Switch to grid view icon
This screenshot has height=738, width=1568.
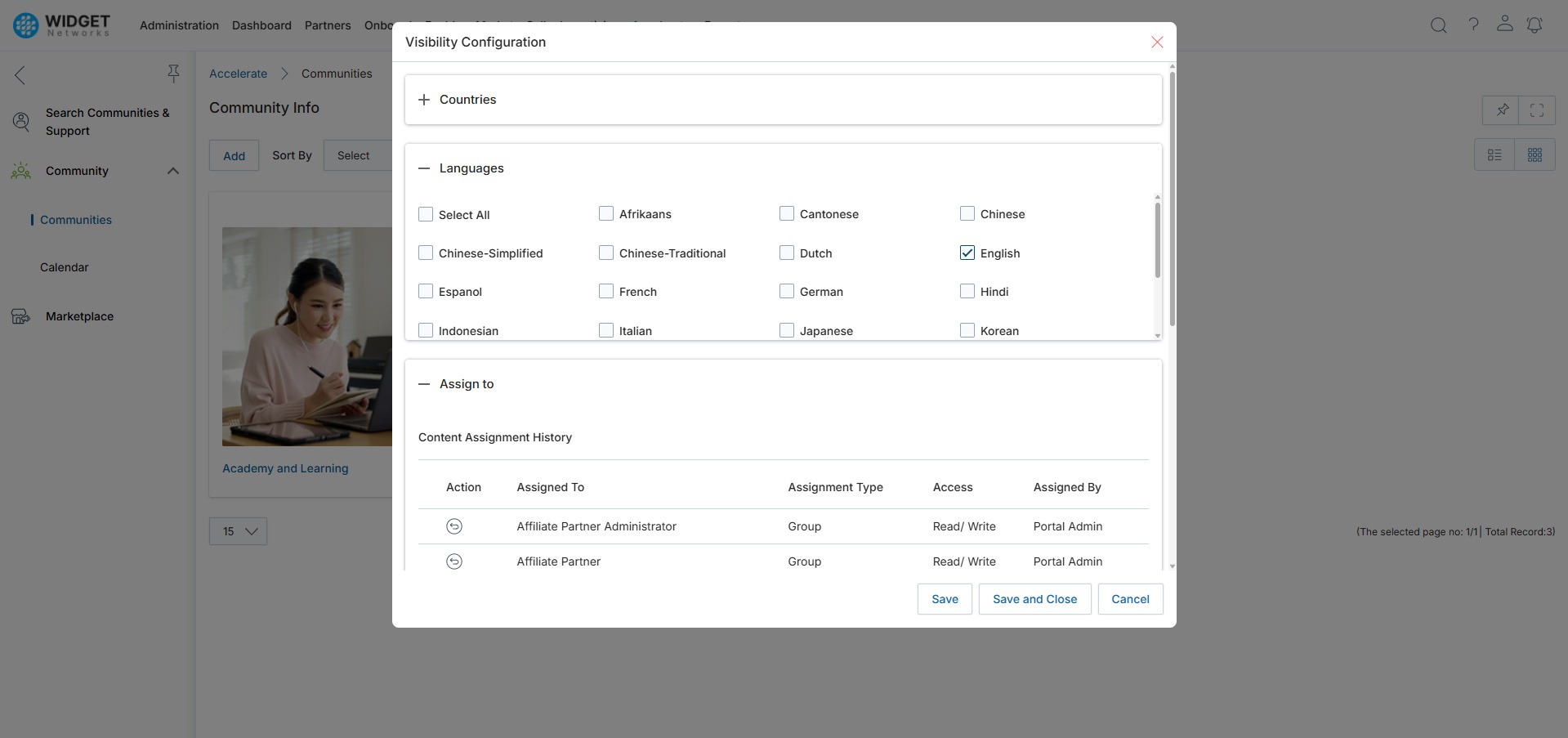click(x=1534, y=155)
